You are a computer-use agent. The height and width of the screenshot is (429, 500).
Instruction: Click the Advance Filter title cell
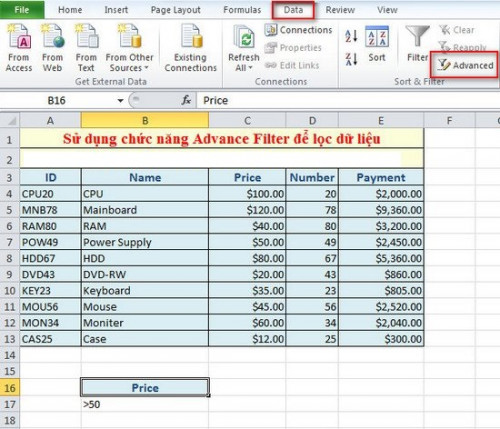[222, 139]
